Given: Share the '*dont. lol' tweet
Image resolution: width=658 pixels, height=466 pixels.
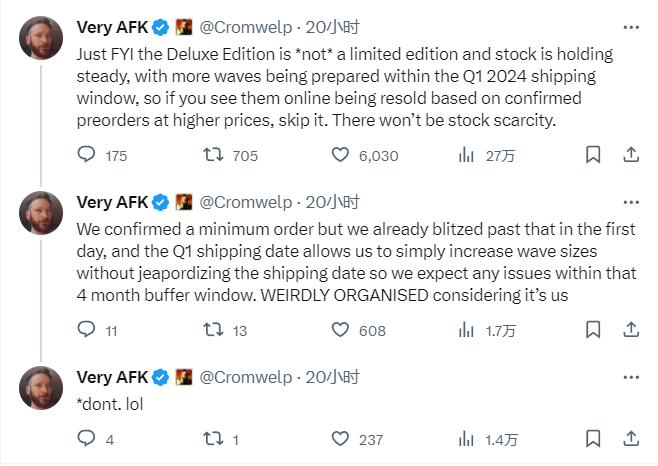Looking at the screenshot, I should tap(631, 439).
